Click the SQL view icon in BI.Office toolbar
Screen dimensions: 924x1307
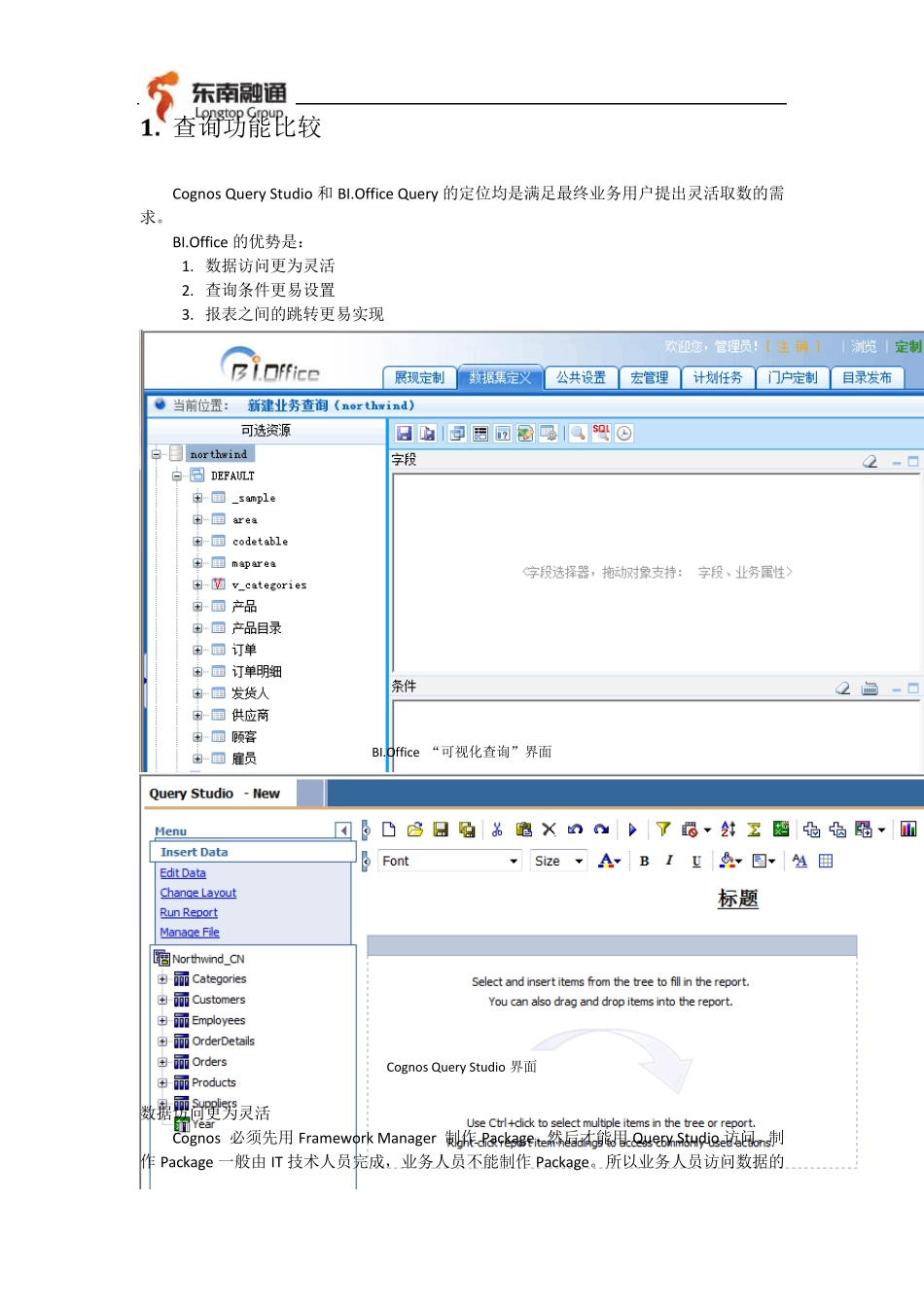coord(601,433)
